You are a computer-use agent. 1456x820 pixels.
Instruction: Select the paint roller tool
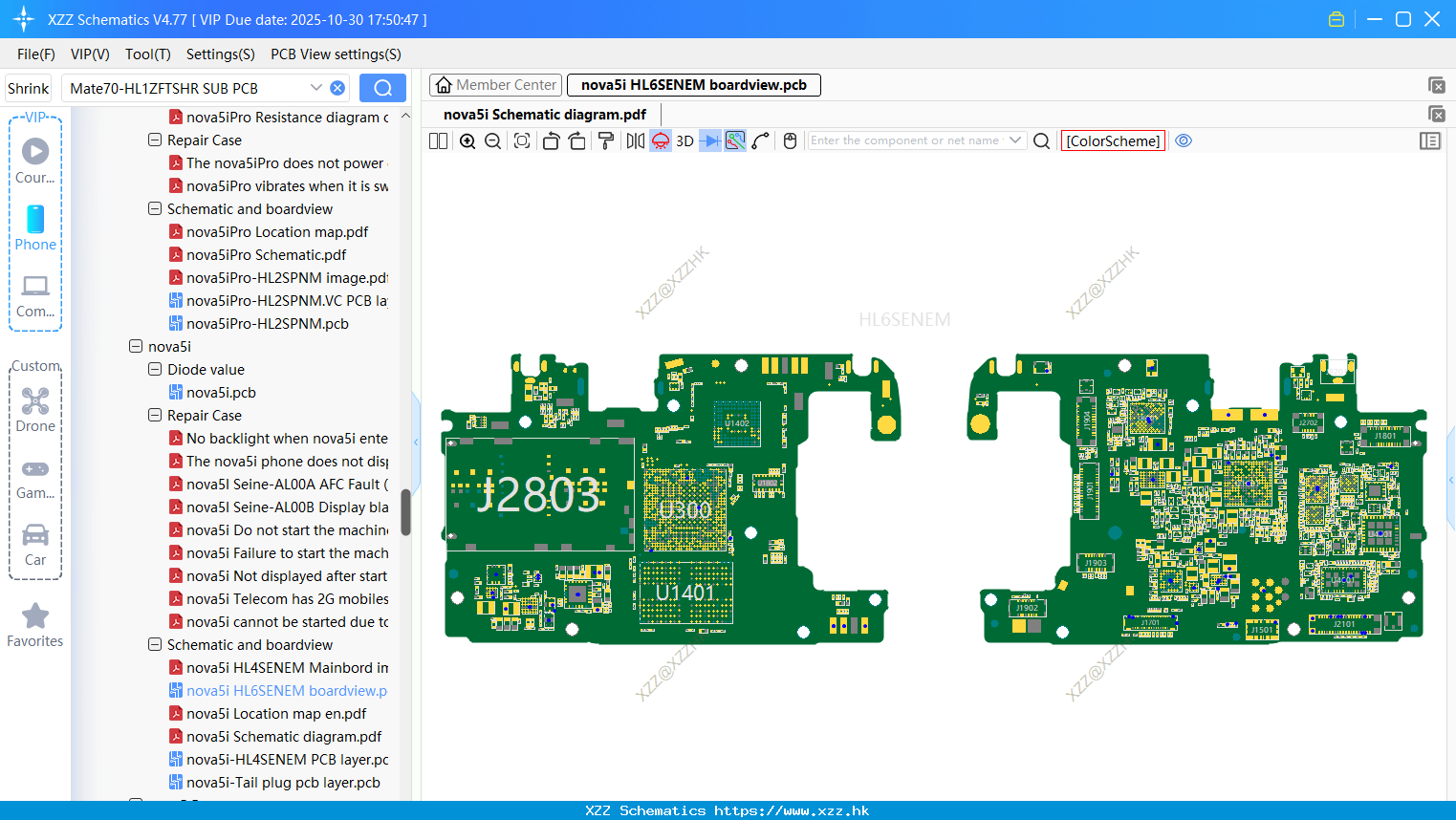(606, 140)
